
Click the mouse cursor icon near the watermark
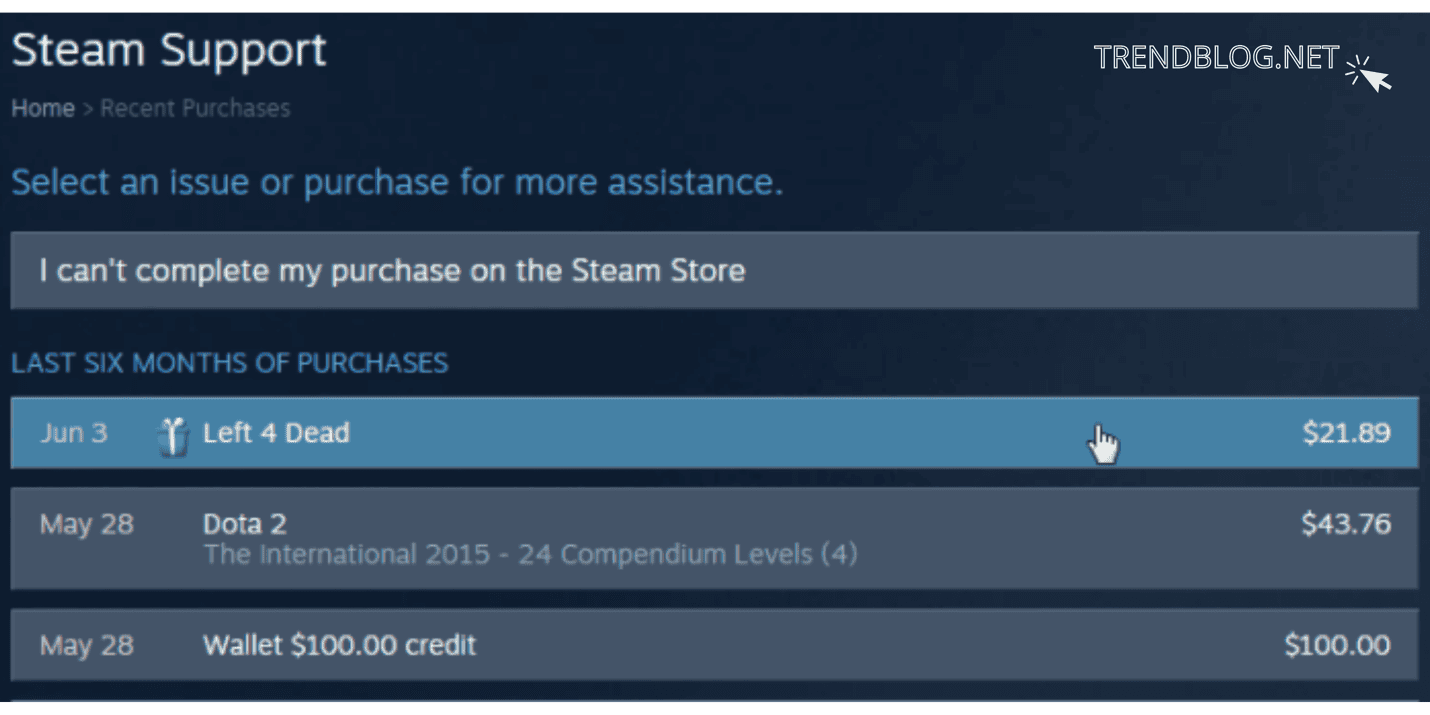[1370, 72]
